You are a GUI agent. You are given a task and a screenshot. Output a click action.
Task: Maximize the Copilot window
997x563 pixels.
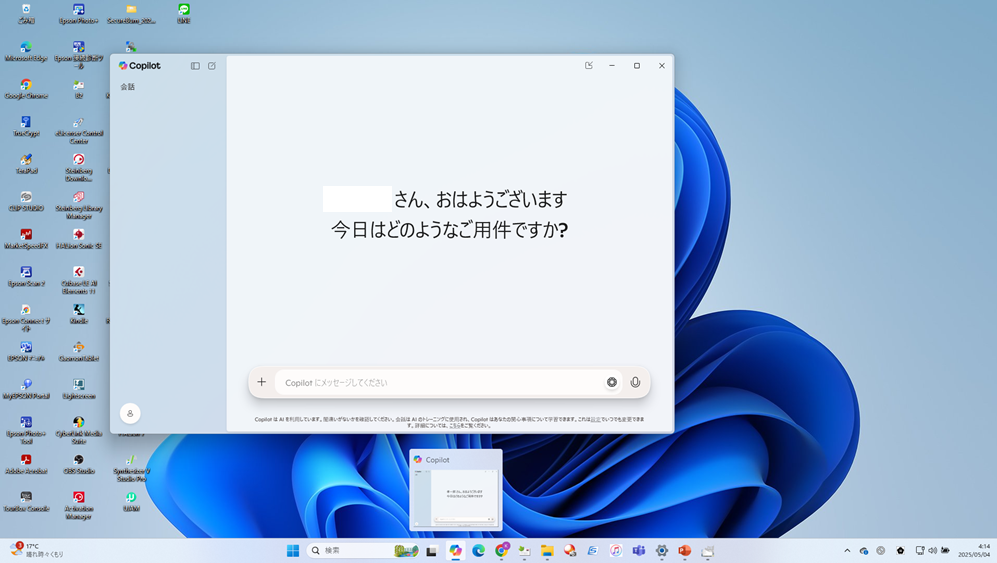(x=637, y=66)
